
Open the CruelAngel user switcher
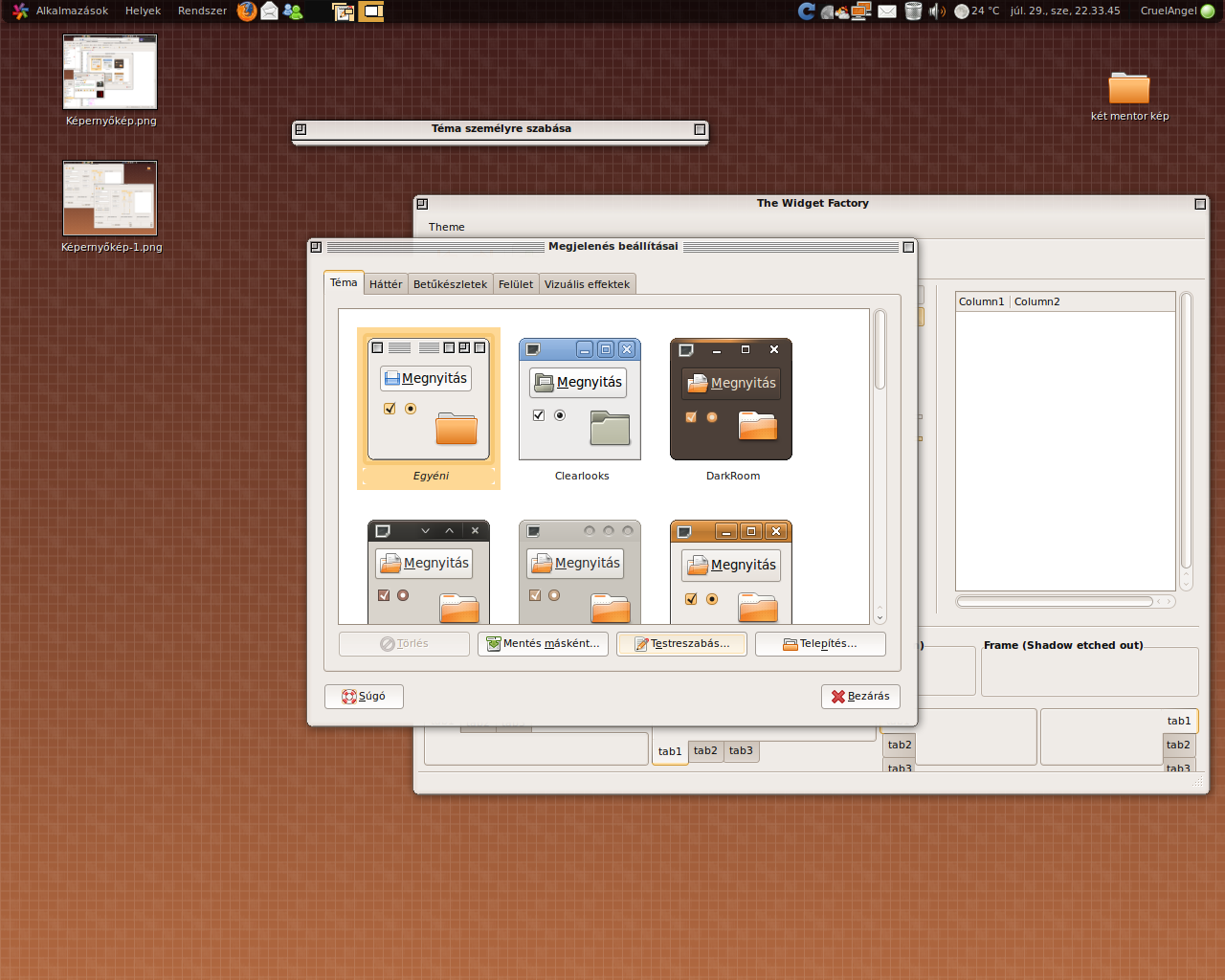point(1169,11)
